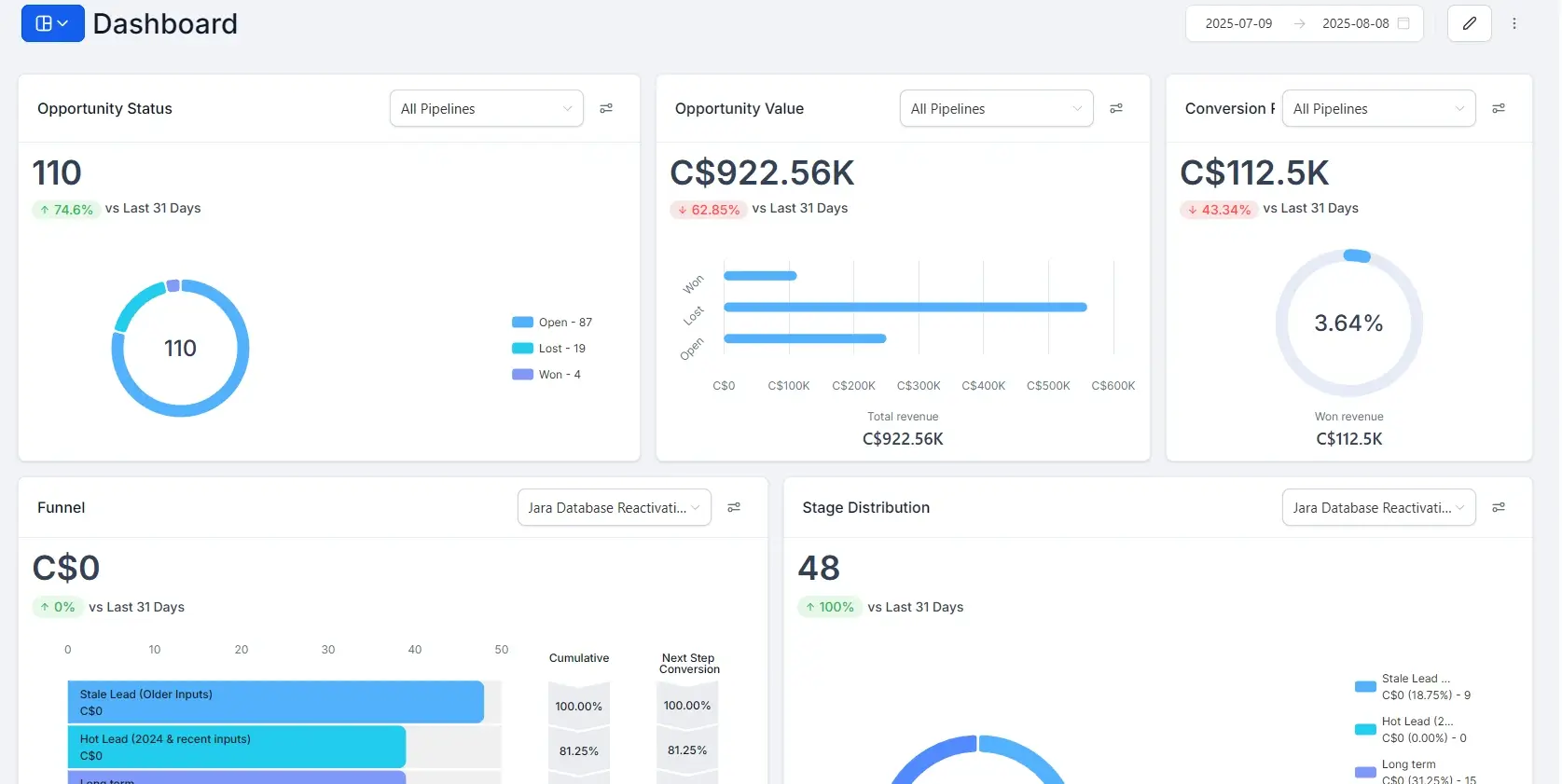The image size is (1562, 784).
Task: Click the Hot Lead (2024 & recent inputs) bar
Action: (237, 747)
